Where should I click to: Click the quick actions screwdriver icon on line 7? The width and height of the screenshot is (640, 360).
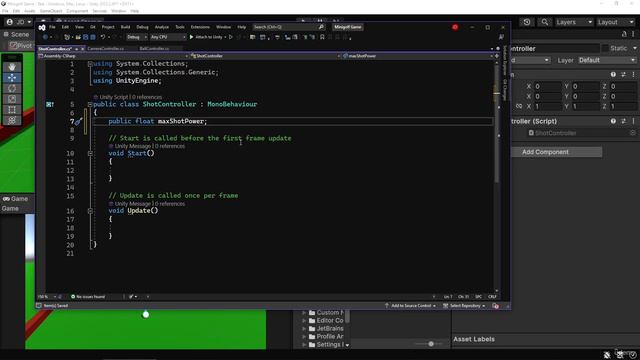(x=78, y=121)
